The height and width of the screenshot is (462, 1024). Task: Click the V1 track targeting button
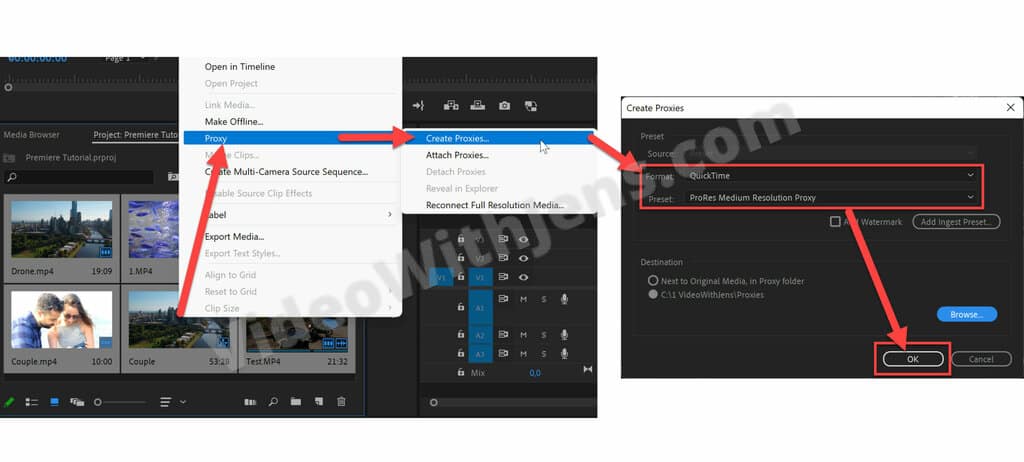480,278
